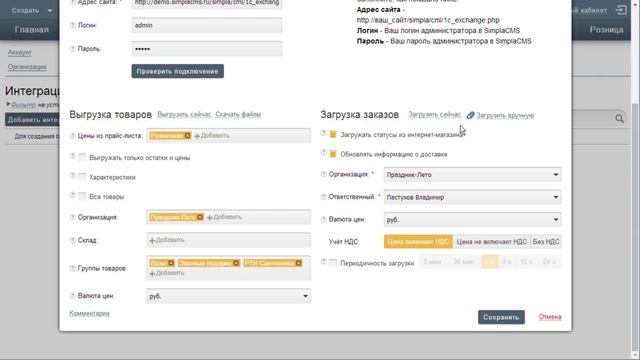Select Цена включает НДС option
Screen dimensions: 640x360
[418, 242]
